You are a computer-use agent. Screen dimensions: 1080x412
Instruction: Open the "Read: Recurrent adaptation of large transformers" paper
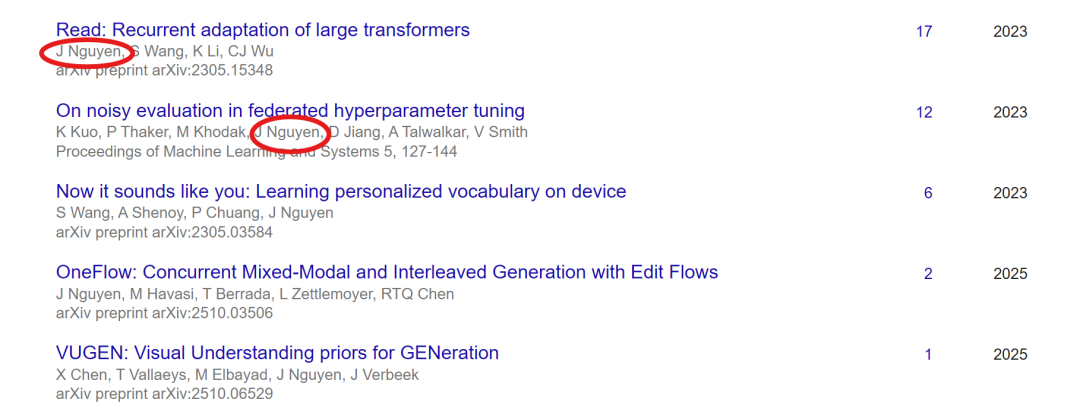tap(262, 30)
